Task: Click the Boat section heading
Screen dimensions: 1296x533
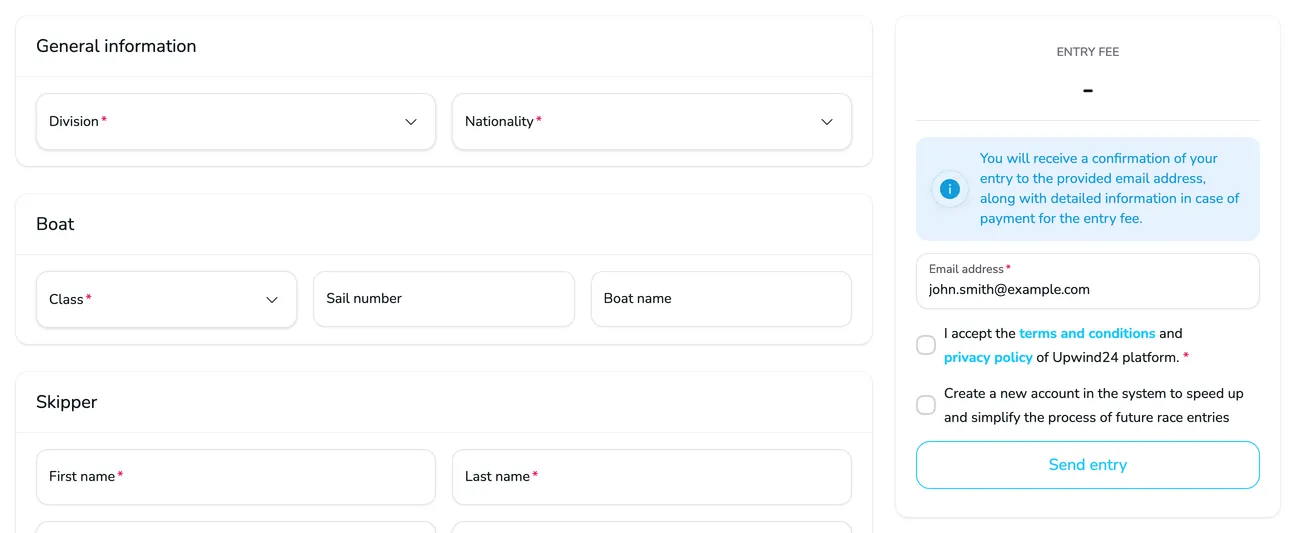Action: coord(55,224)
